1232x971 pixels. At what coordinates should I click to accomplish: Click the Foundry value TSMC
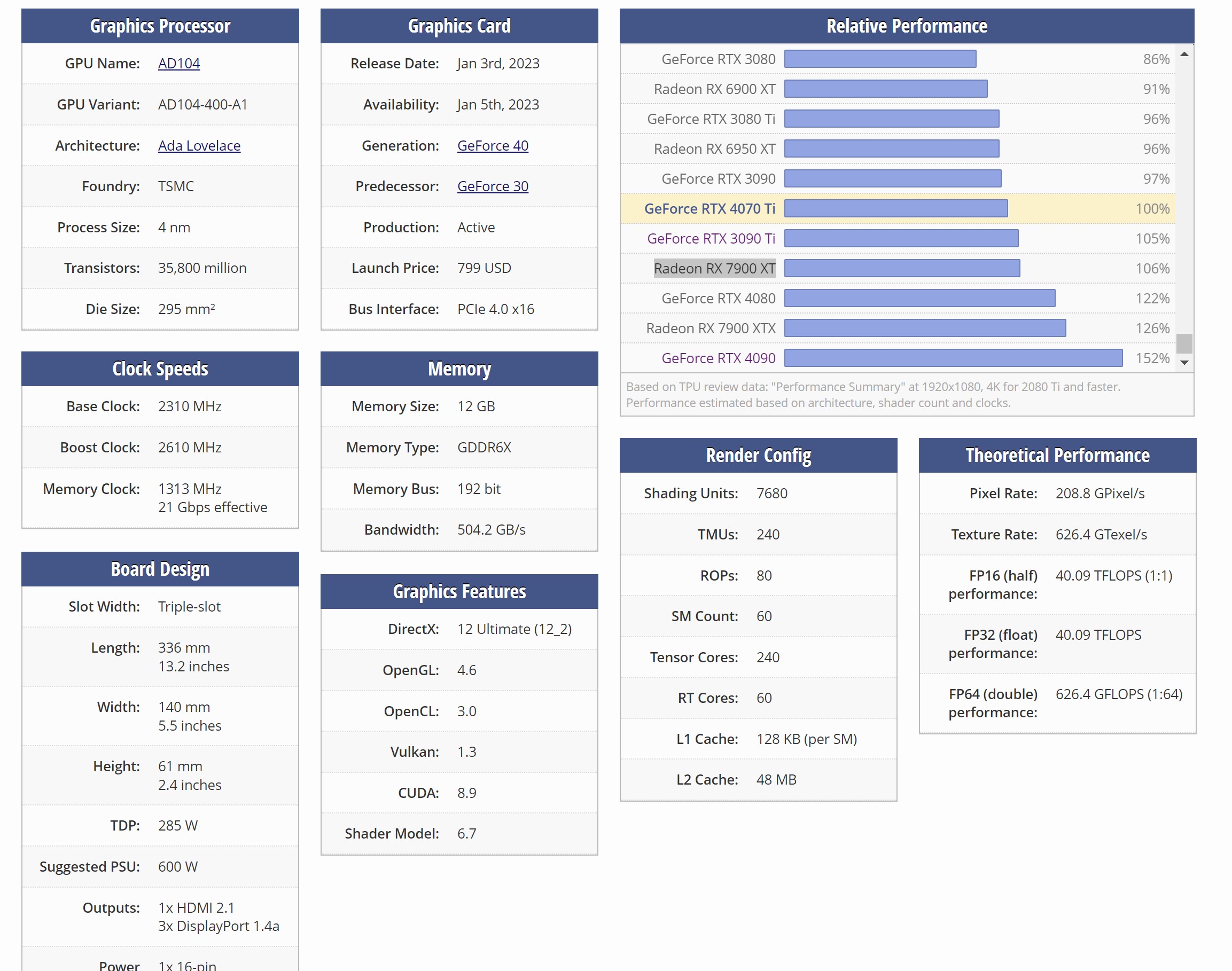[x=176, y=186]
